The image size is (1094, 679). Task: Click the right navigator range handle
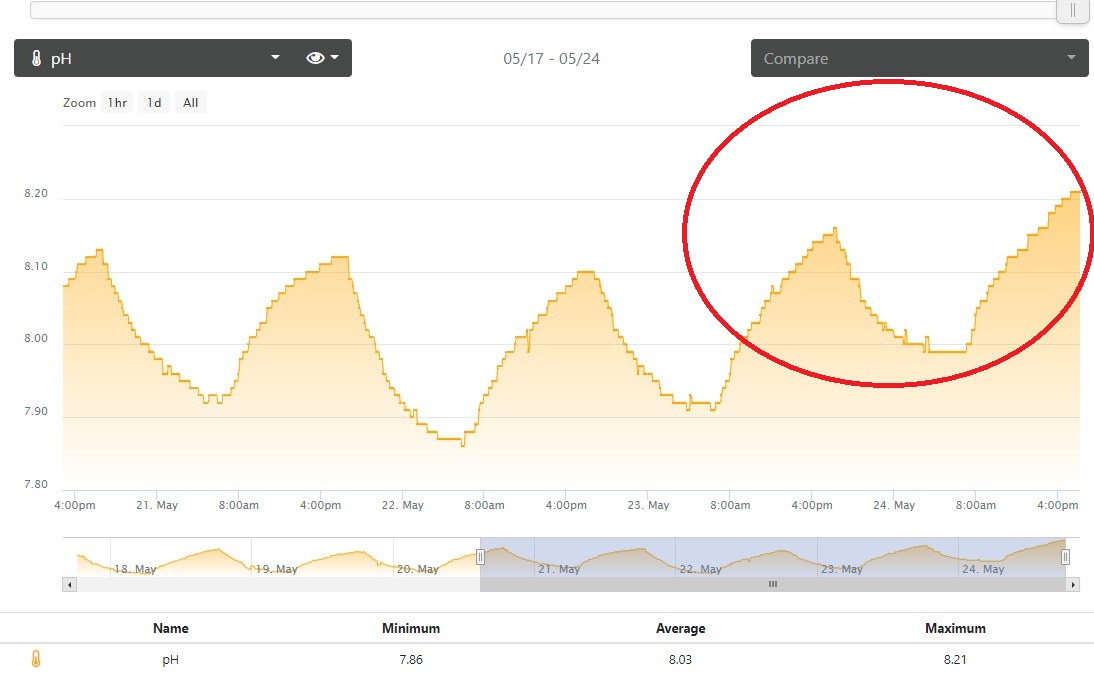coord(1065,557)
